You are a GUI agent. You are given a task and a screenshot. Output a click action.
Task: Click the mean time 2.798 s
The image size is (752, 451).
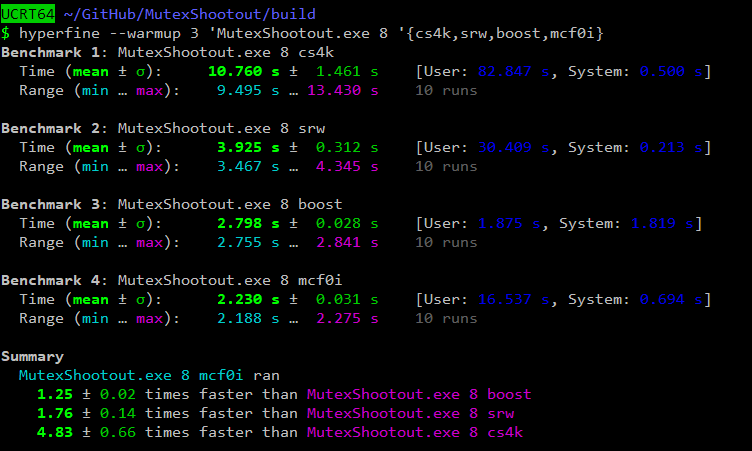[x=248, y=224]
